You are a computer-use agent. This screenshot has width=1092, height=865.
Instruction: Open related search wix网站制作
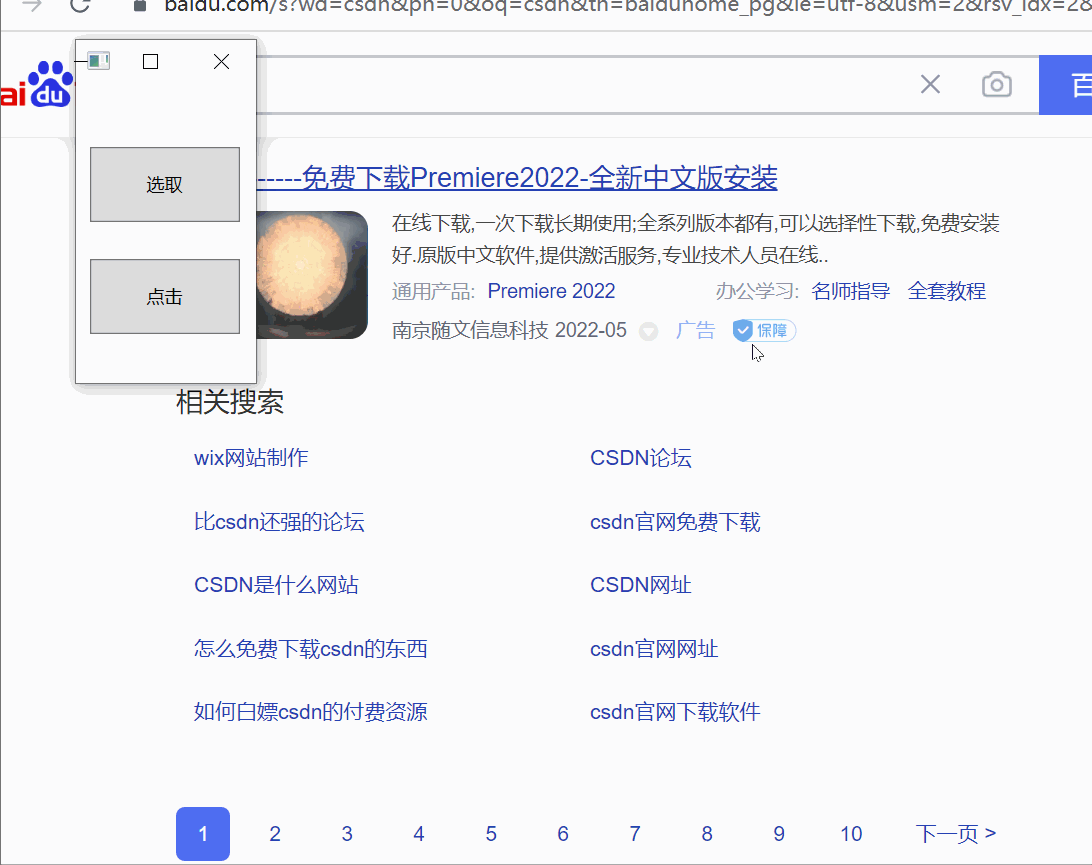tap(251, 458)
